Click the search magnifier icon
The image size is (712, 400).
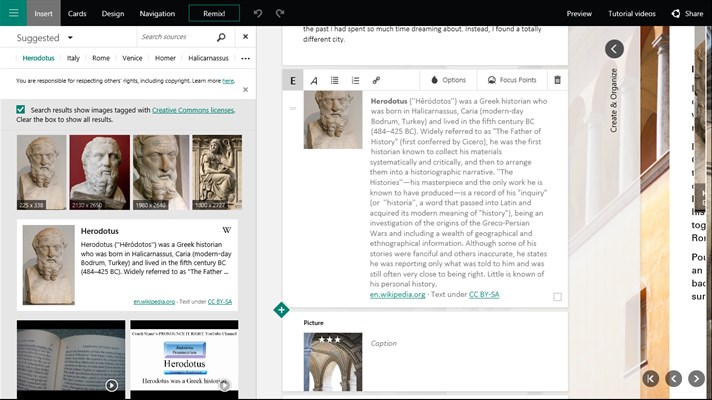tap(221, 37)
